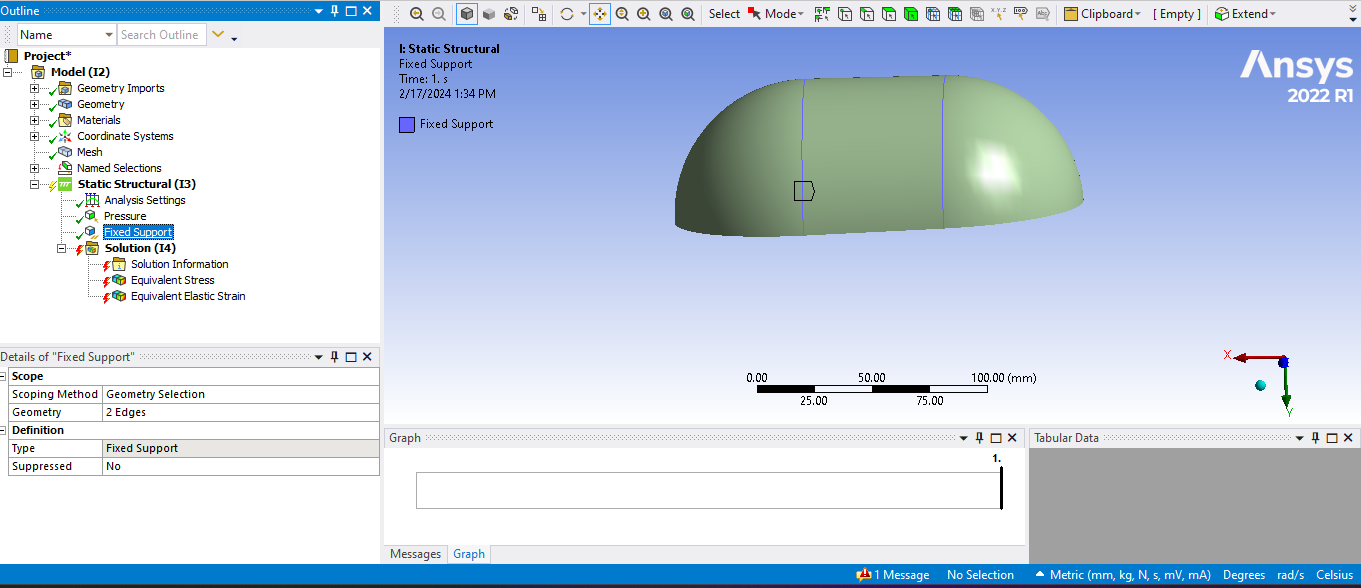Click the time marker in Graph
This screenshot has width=1361, height=588.
coord(1000,488)
